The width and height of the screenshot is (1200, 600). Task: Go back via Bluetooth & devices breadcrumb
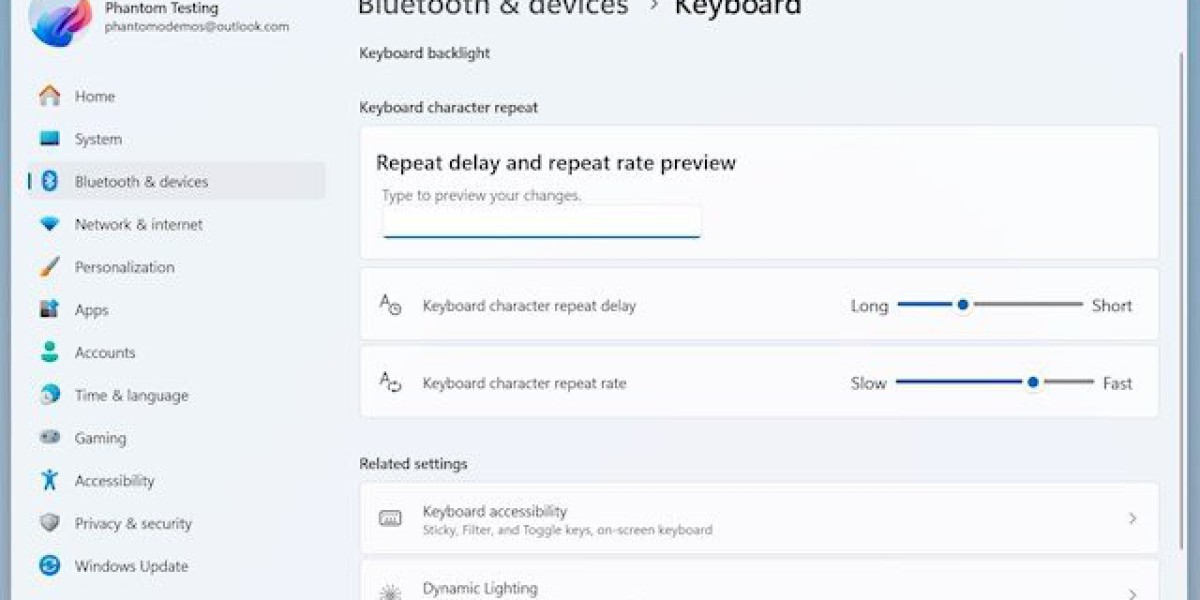[x=492, y=8]
